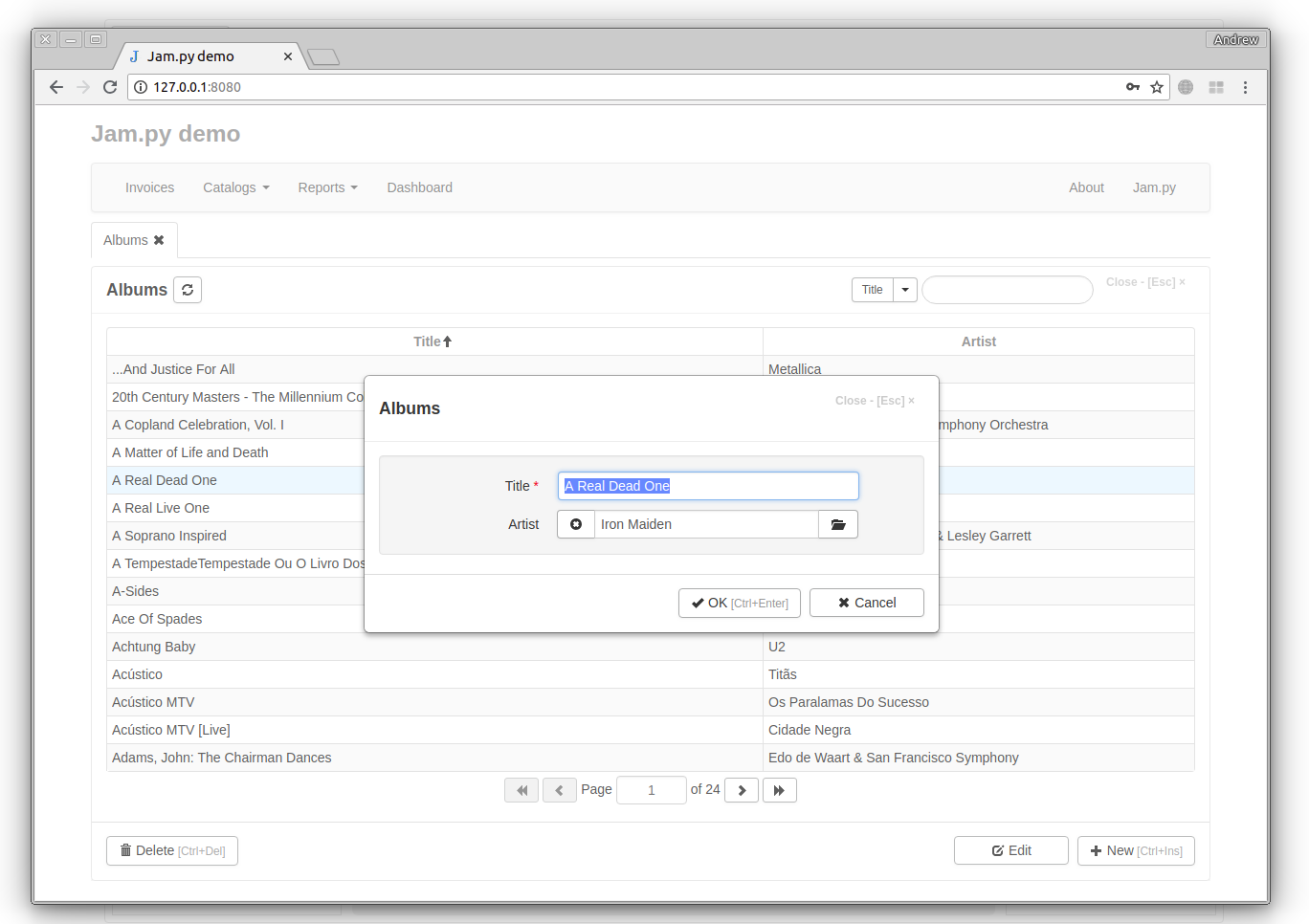
Task: Click the Edit button
Action: [x=1011, y=850]
